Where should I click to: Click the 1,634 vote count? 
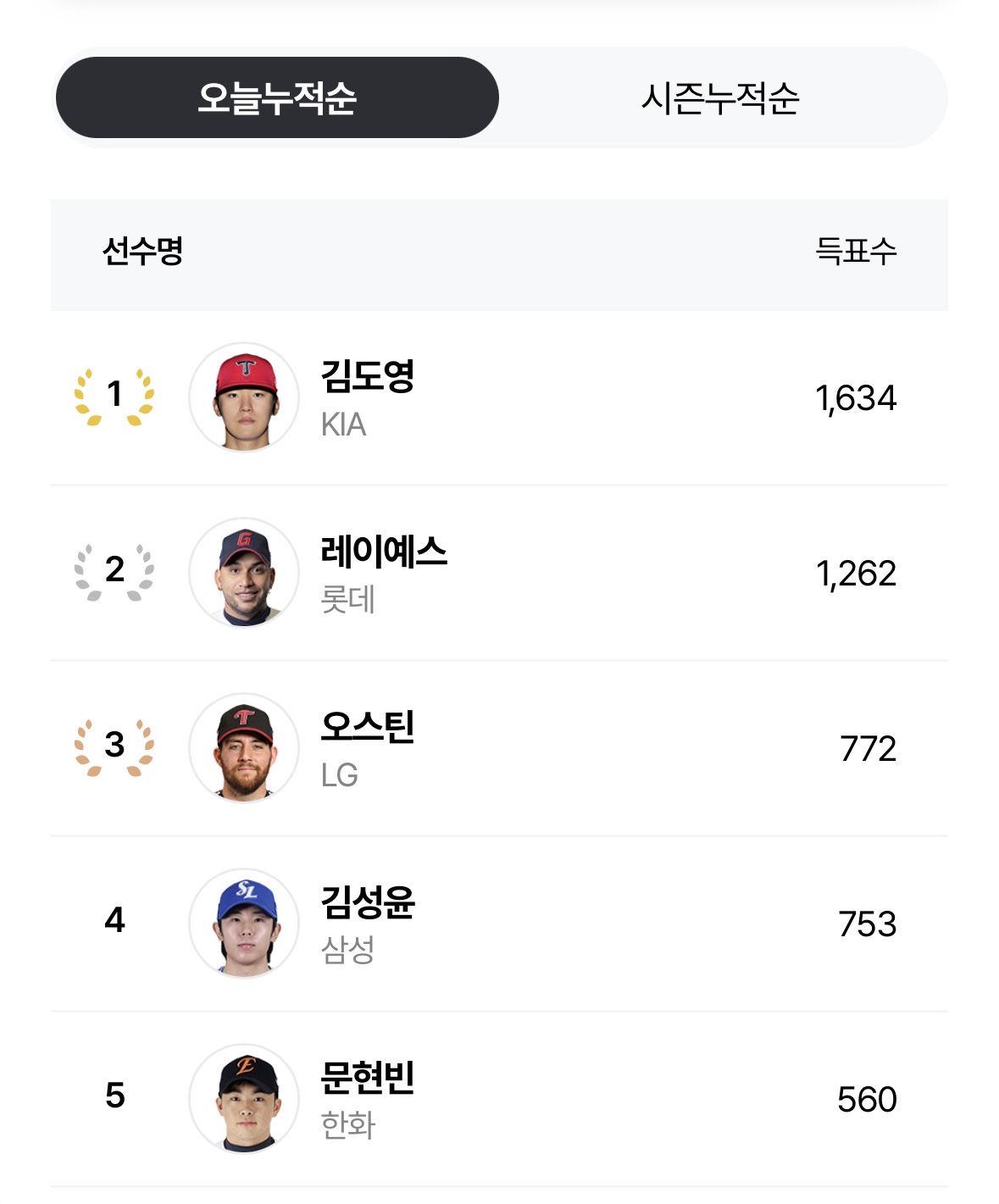click(x=855, y=398)
